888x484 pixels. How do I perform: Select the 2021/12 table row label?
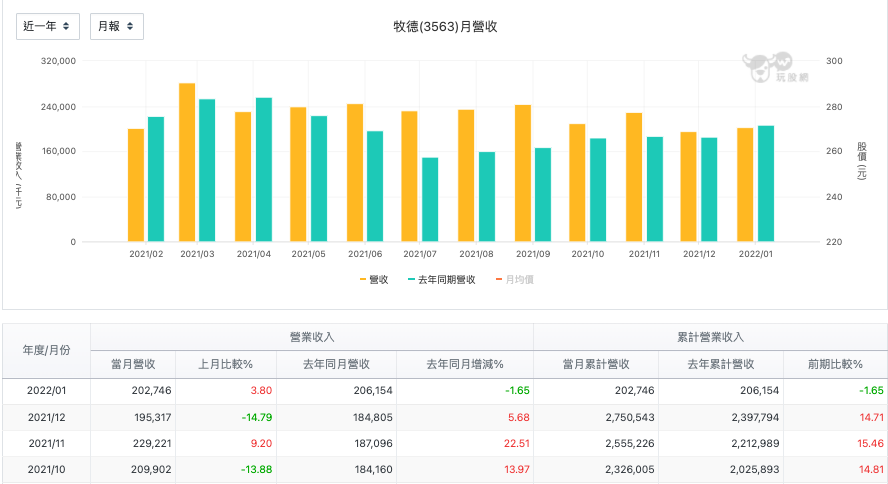click(46, 417)
